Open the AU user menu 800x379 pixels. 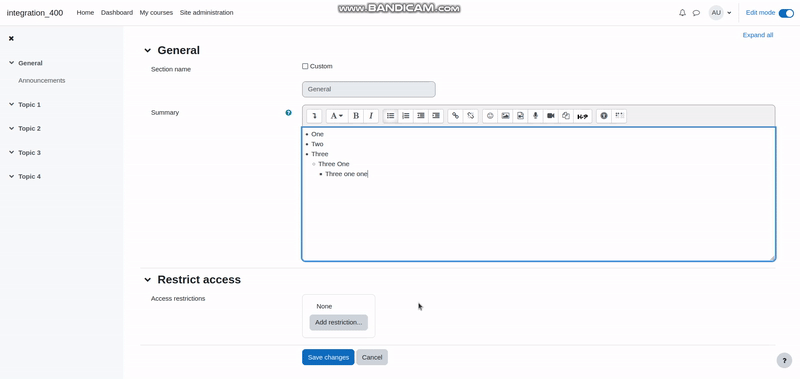pyautogui.click(x=720, y=13)
